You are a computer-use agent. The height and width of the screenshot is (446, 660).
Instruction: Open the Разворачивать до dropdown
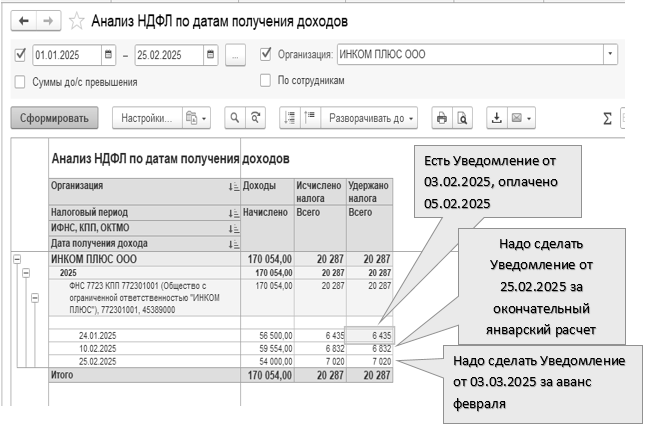(370, 118)
